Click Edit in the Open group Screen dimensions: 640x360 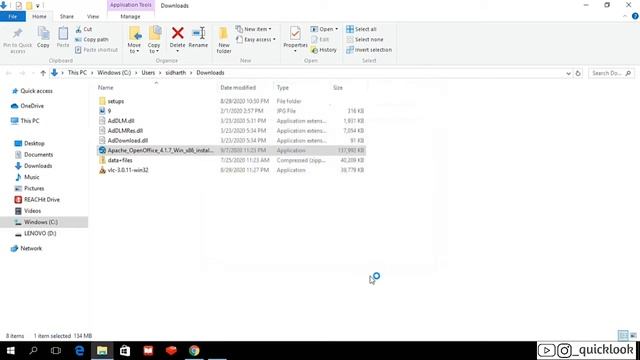pyautogui.click(x=320, y=40)
